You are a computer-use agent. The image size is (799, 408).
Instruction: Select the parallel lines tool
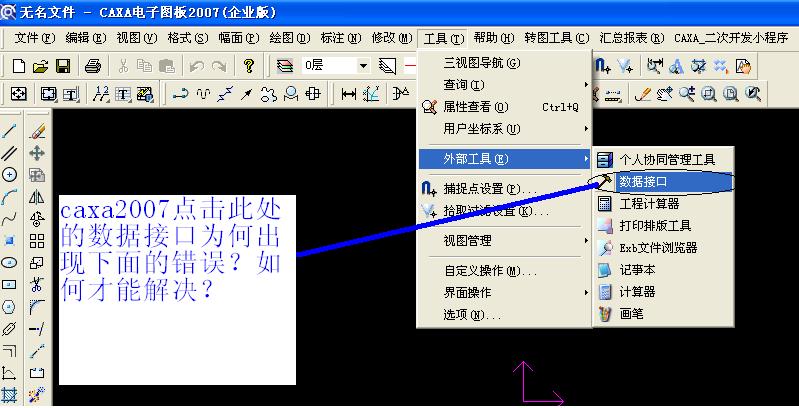pyautogui.click(x=9, y=153)
